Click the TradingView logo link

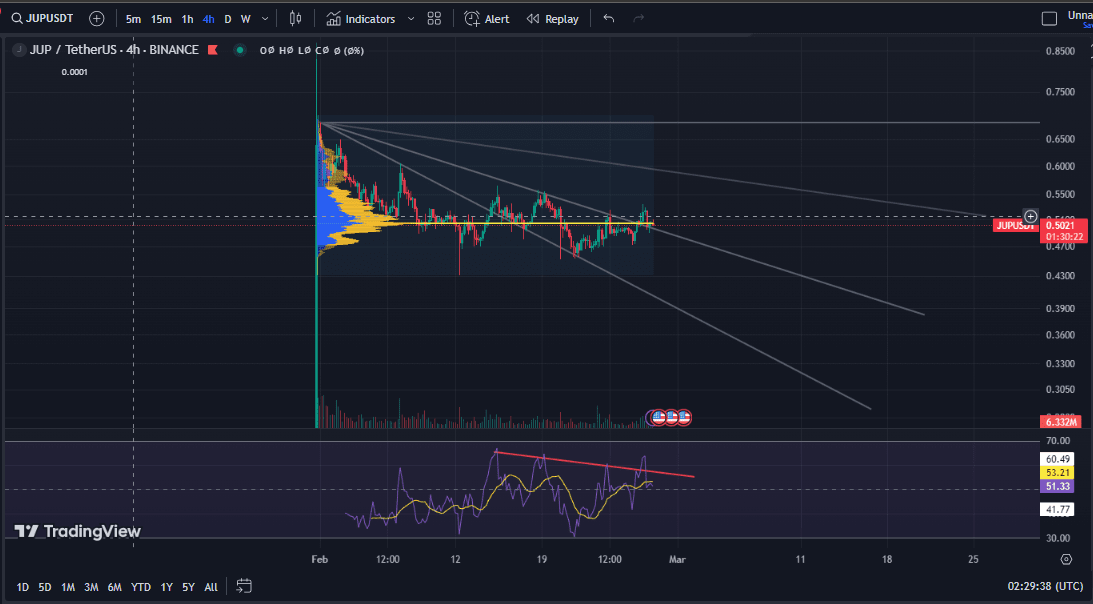tap(75, 531)
